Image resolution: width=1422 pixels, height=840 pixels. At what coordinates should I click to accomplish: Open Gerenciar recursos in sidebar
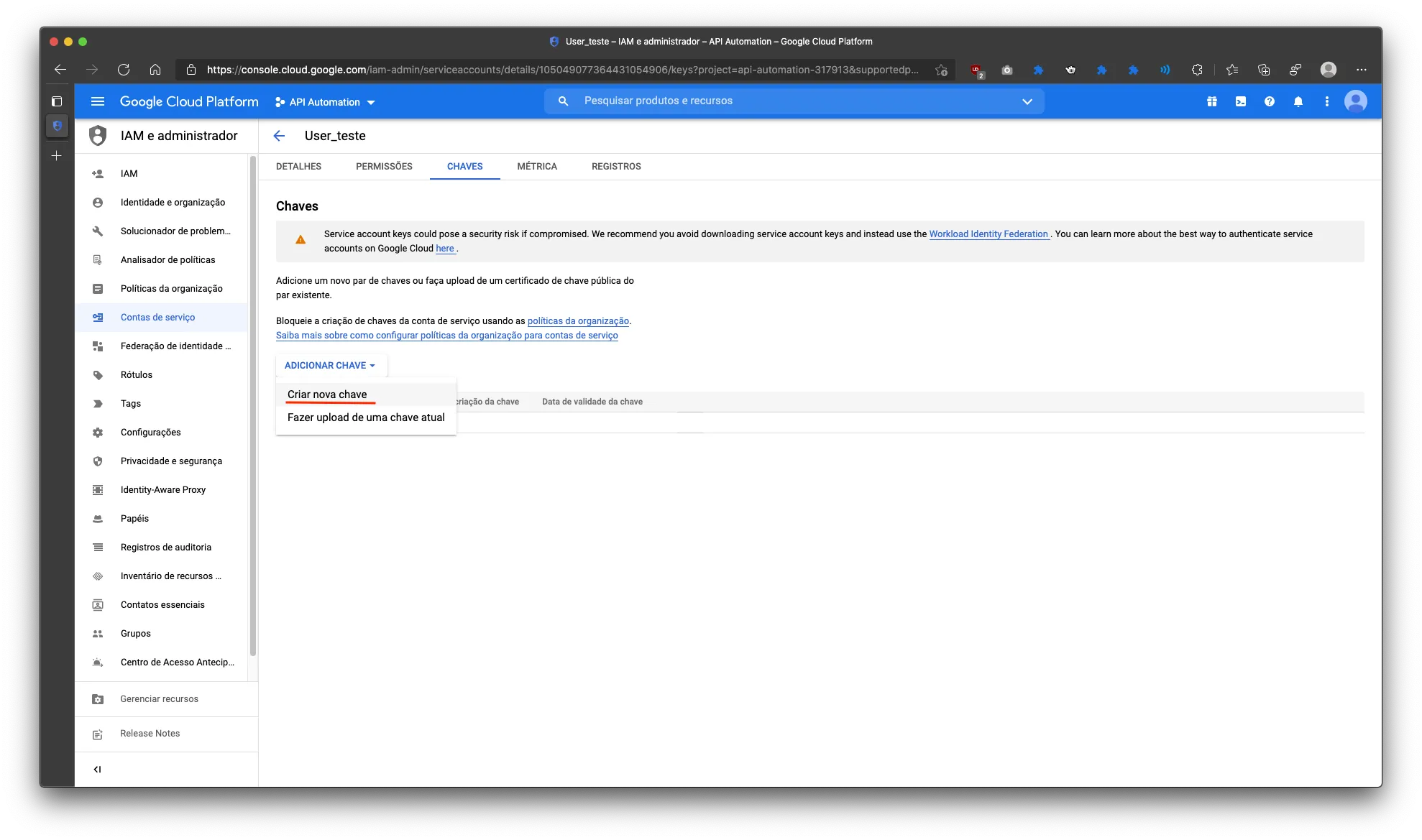pos(166,699)
